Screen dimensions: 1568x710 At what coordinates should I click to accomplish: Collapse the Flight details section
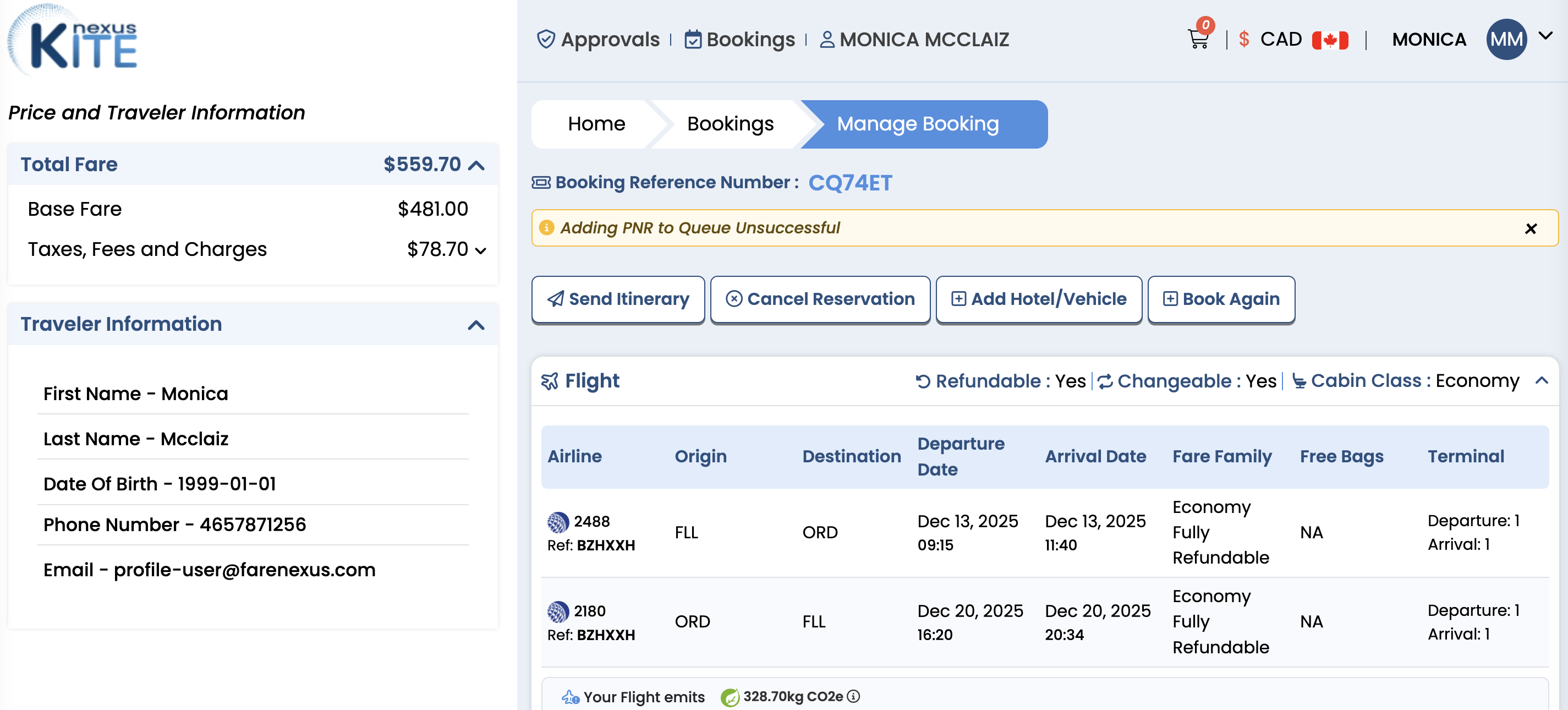(1541, 380)
